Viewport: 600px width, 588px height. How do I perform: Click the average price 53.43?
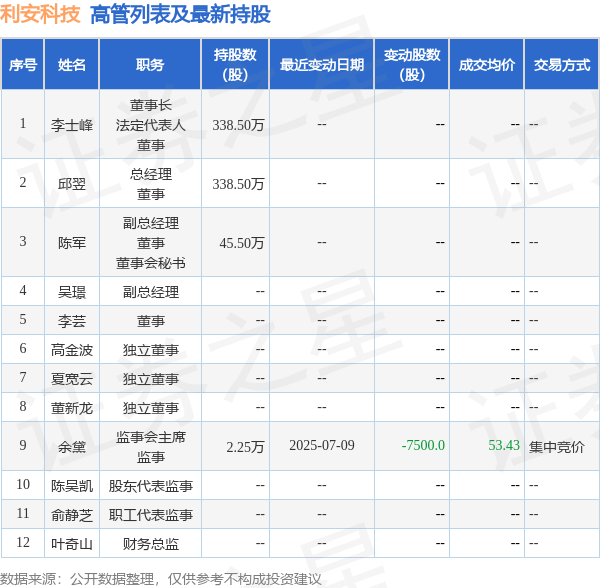504,445
